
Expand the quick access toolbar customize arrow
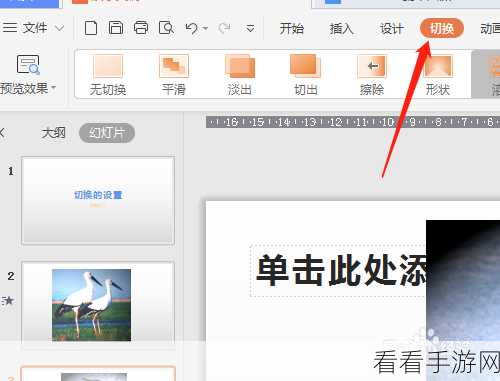coord(250,29)
